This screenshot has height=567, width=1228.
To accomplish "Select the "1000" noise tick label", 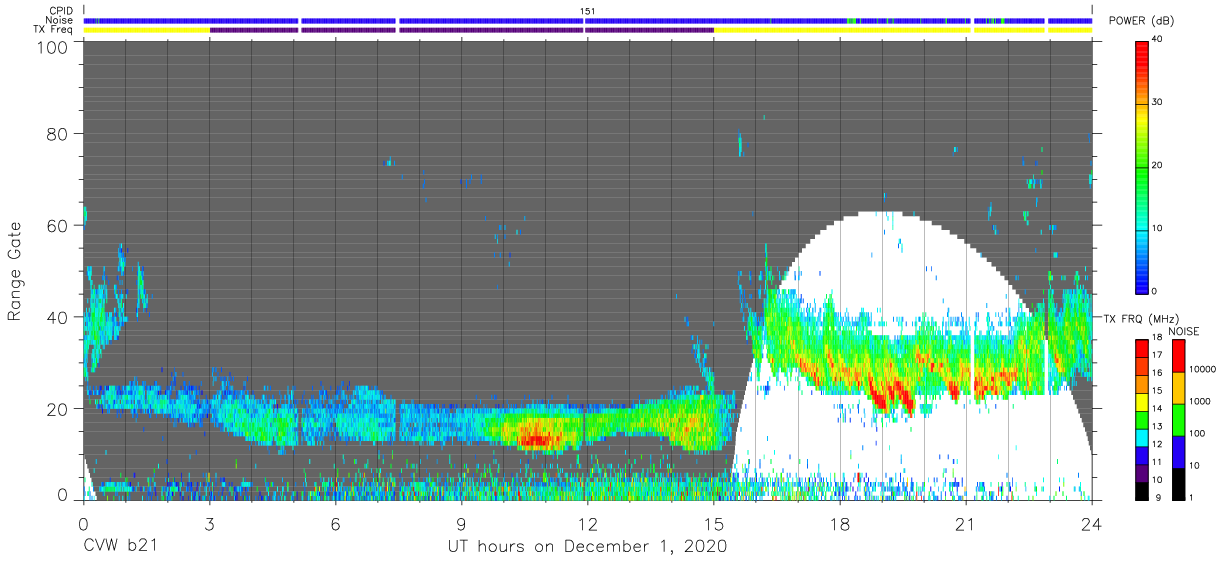I will click(1201, 402).
